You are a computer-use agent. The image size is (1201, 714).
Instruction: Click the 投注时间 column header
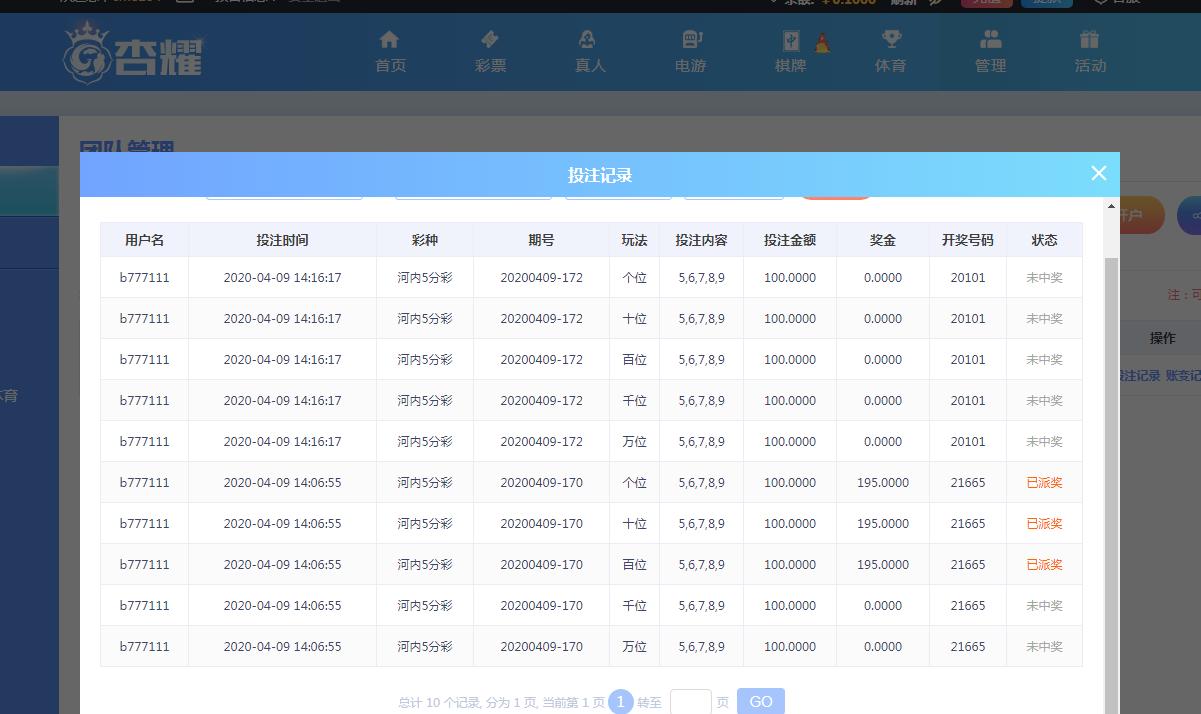(282, 240)
